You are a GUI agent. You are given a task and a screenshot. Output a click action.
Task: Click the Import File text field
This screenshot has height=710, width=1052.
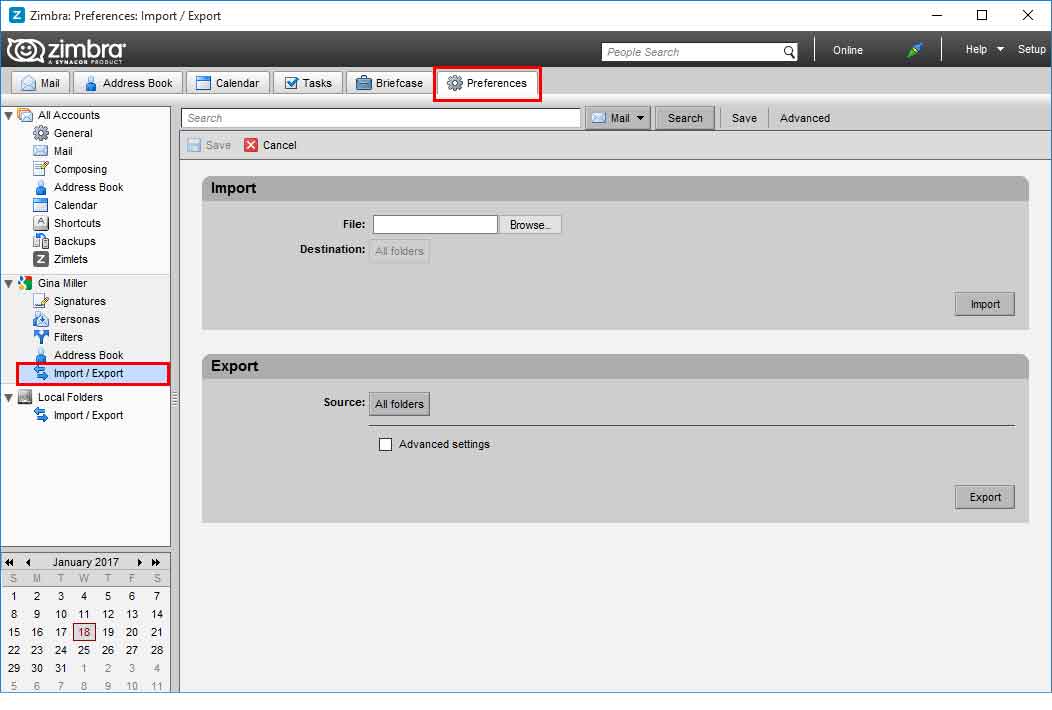(x=435, y=224)
